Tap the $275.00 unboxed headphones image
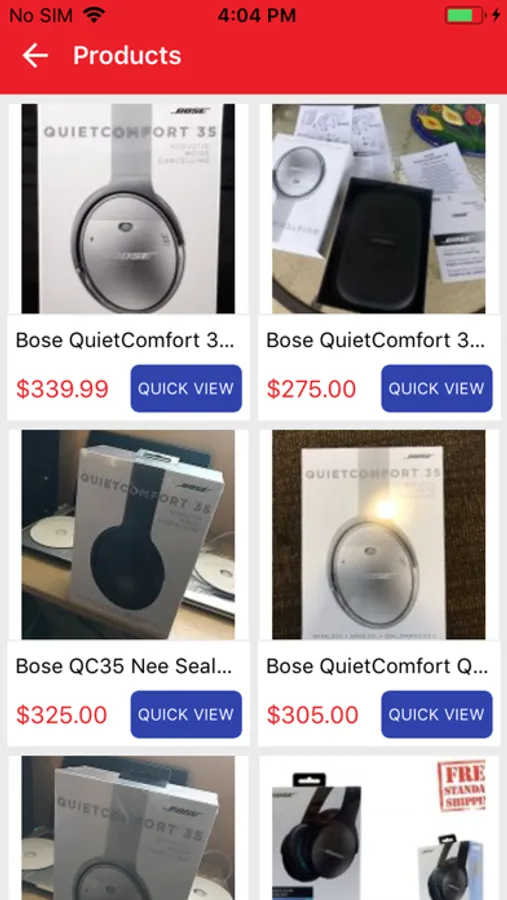This screenshot has height=900, width=507. [x=379, y=208]
